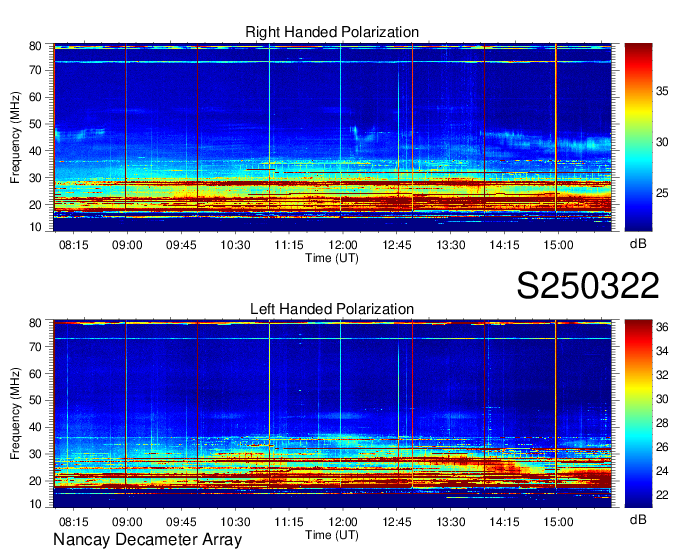Click the 36 dB mark on the bottom colorbar
Viewport: 680px width, 552px height.
pyautogui.click(x=662, y=327)
